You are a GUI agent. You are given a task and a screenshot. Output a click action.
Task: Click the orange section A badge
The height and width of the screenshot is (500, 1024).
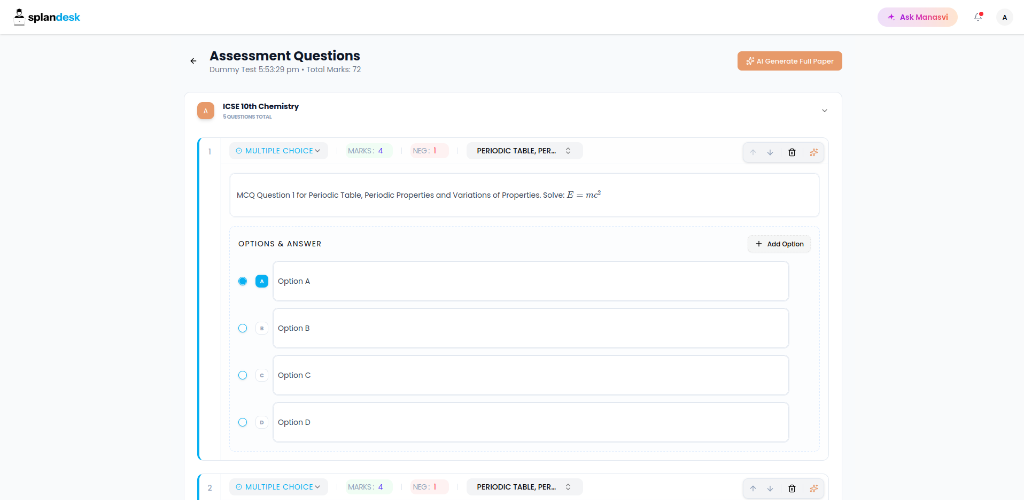pyautogui.click(x=206, y=110)
